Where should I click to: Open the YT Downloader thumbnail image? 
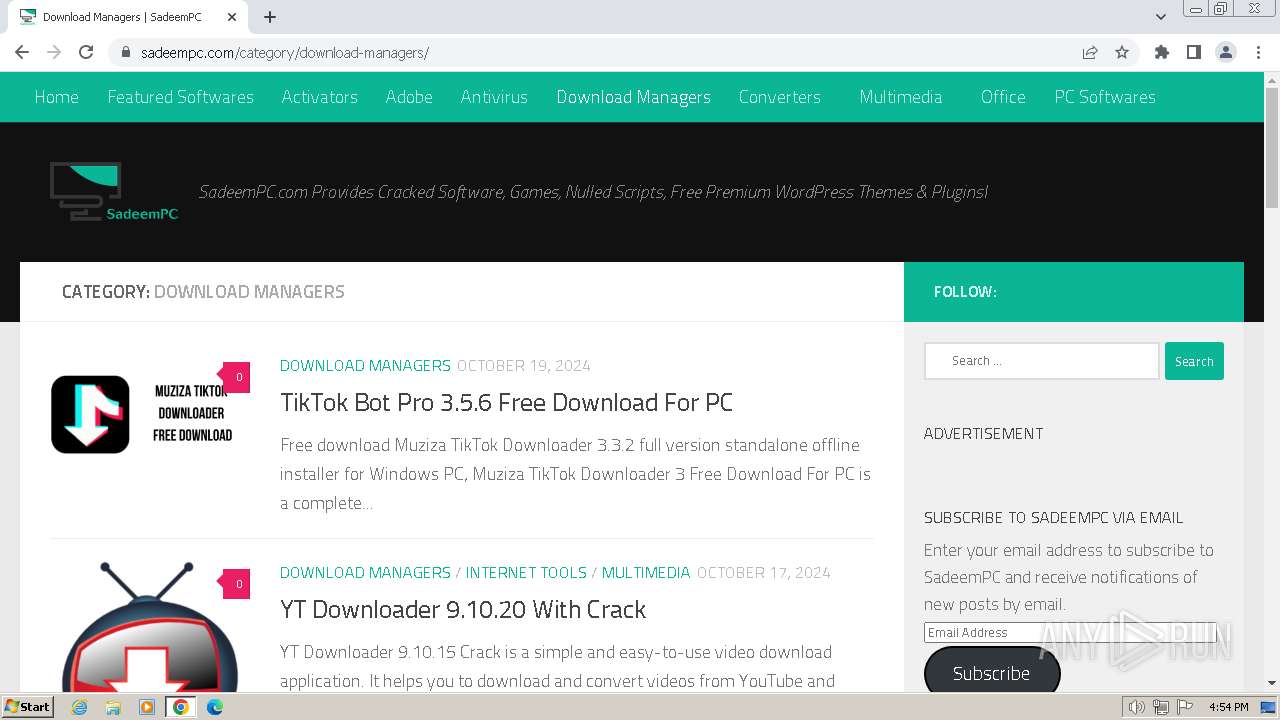[150, 628]
